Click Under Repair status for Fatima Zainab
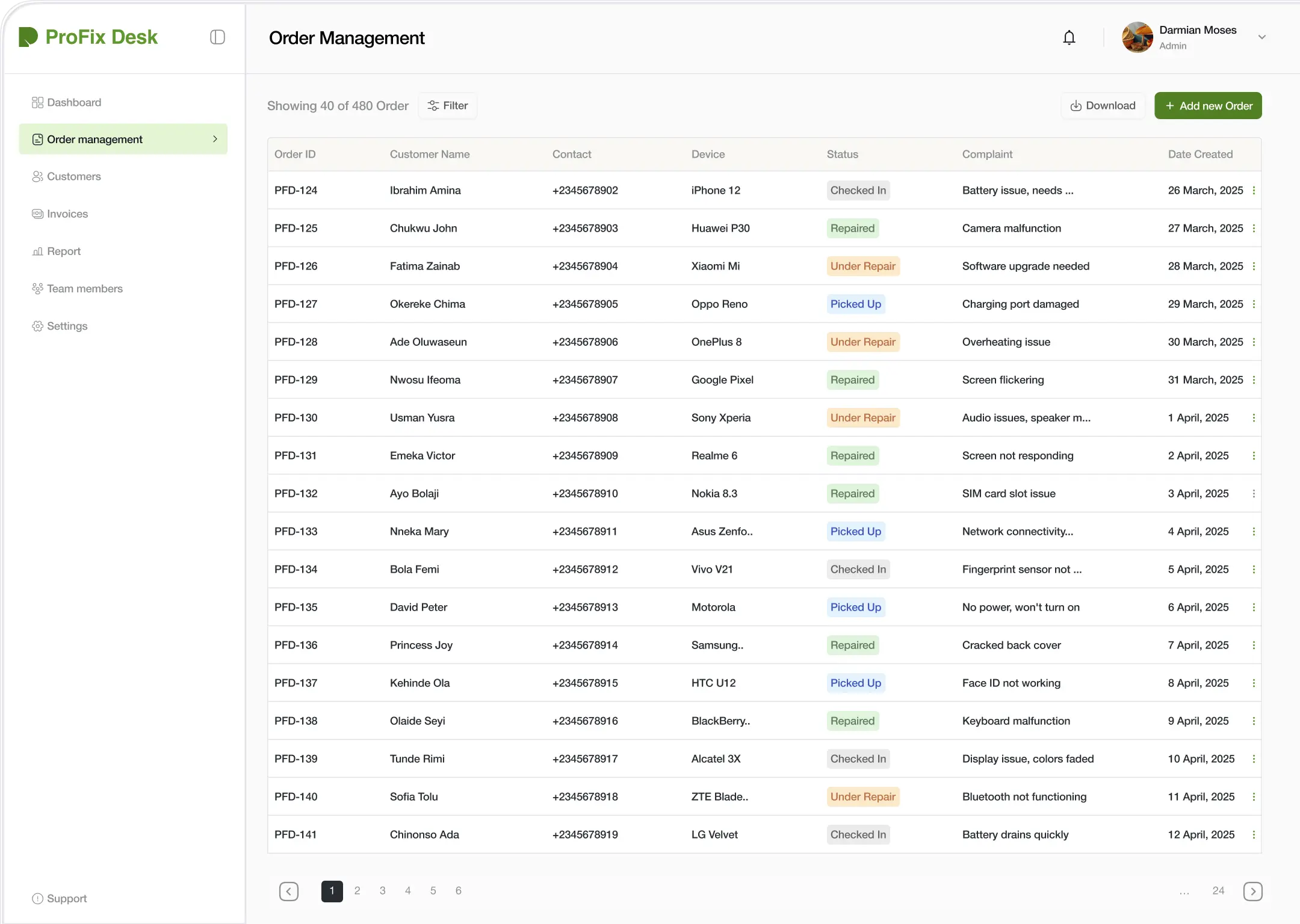Image resolution: width=1300 pixels, height=924 pixels. pos(863,266)
